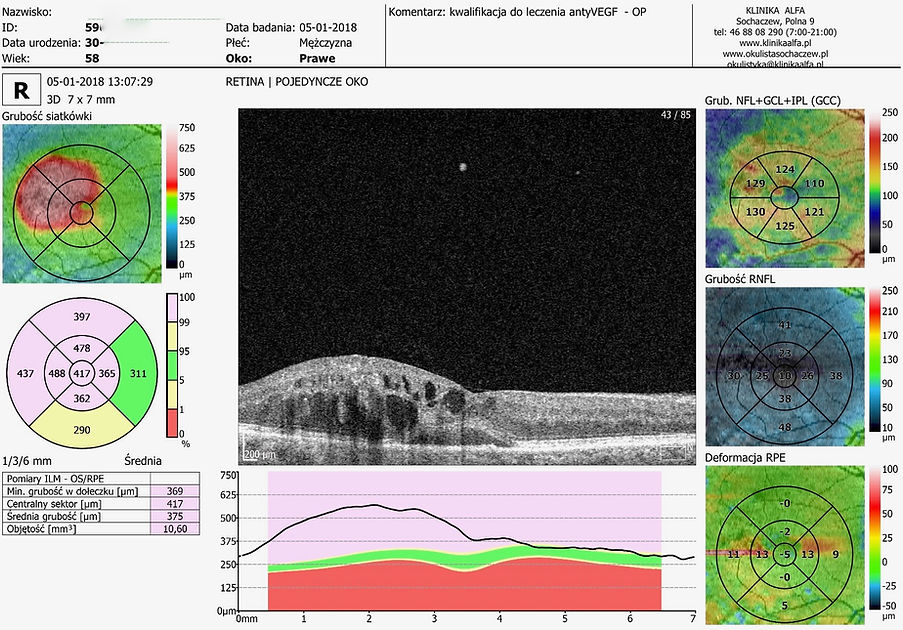Click GCC sector value 121

point(814,211)
